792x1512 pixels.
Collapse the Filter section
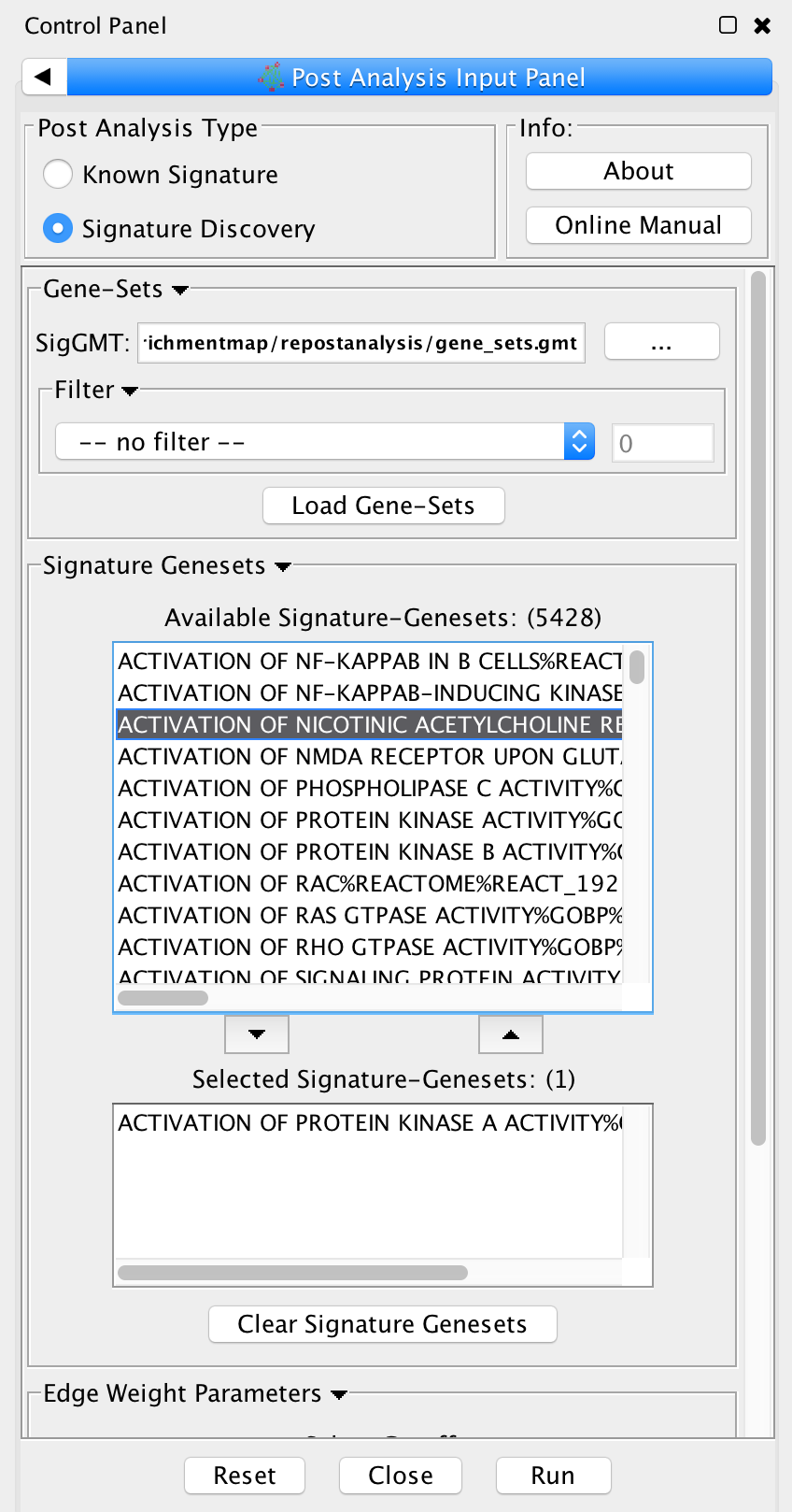[130, 391]
